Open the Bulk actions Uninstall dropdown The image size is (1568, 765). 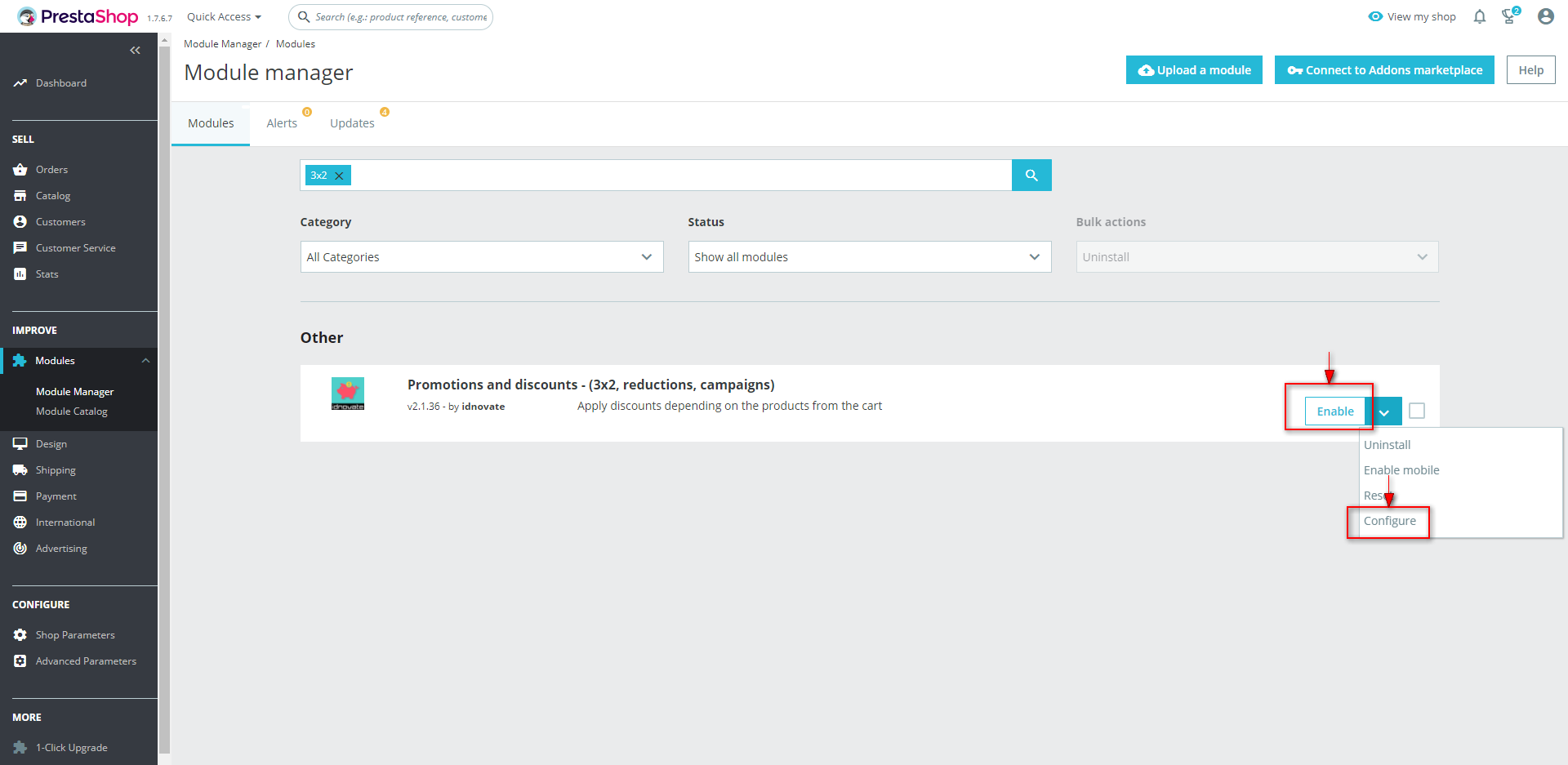[1258, 257]
